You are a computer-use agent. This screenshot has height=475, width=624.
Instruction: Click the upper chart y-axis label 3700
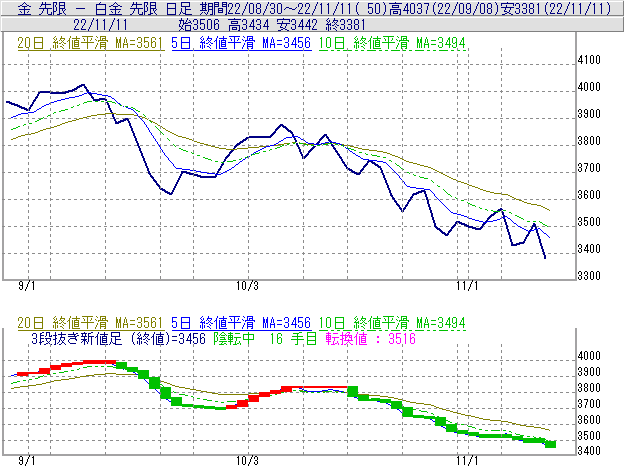coord(589,168)
